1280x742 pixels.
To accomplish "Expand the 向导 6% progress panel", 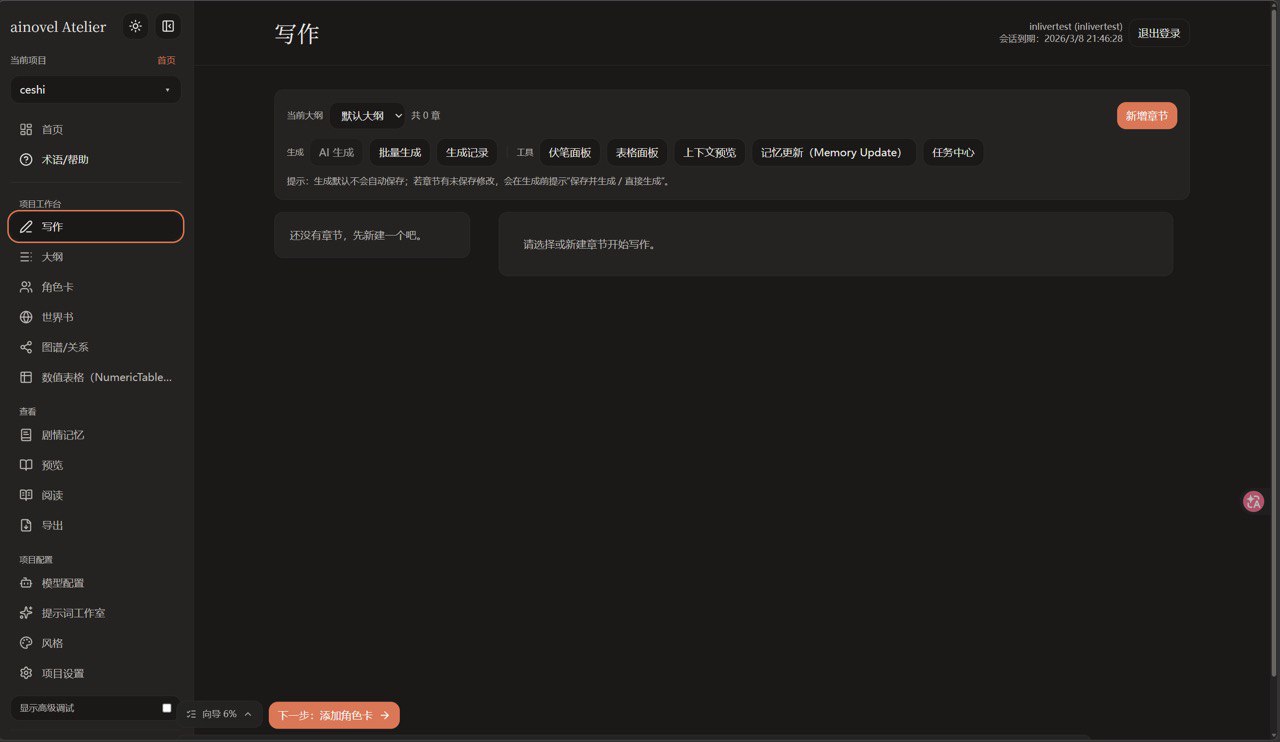I will pyautogui.click(x=219, y=715).
